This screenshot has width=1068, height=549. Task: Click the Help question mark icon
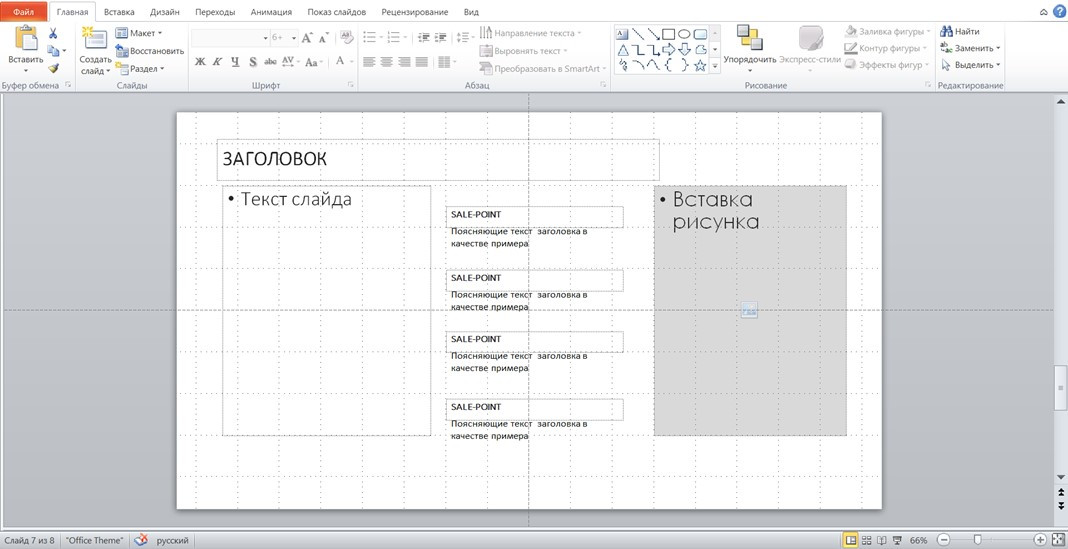pyautogui.click(x=1059, y=12)
